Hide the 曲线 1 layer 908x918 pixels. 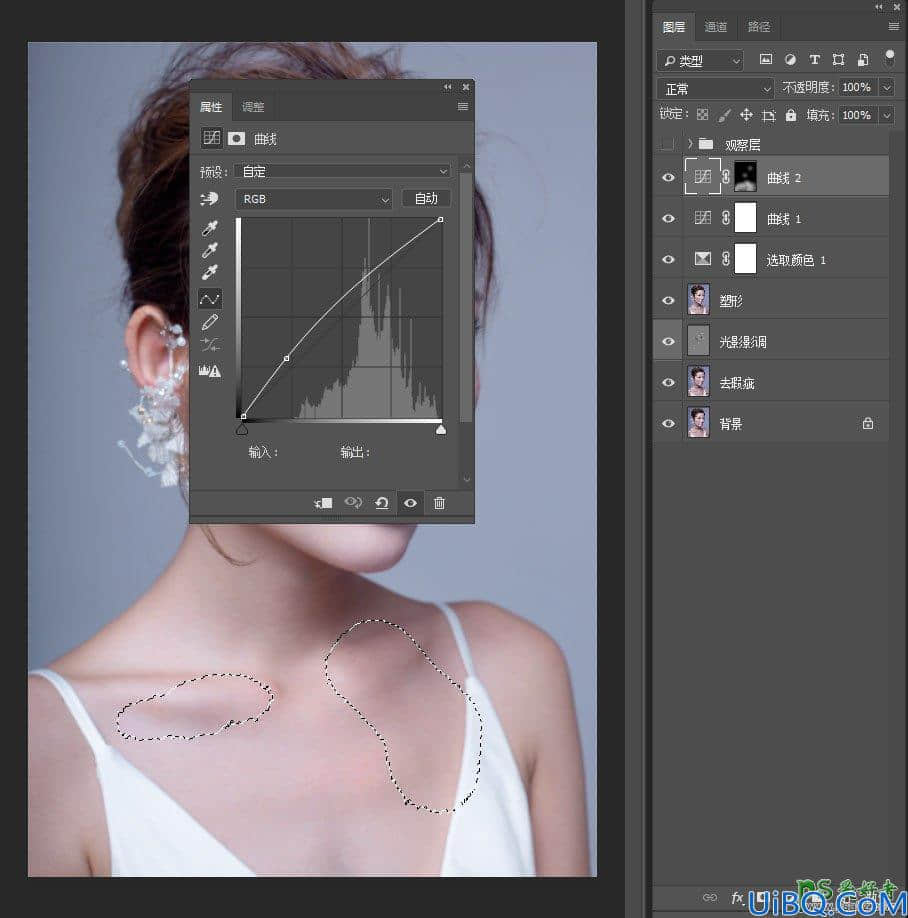click(668, 218)
